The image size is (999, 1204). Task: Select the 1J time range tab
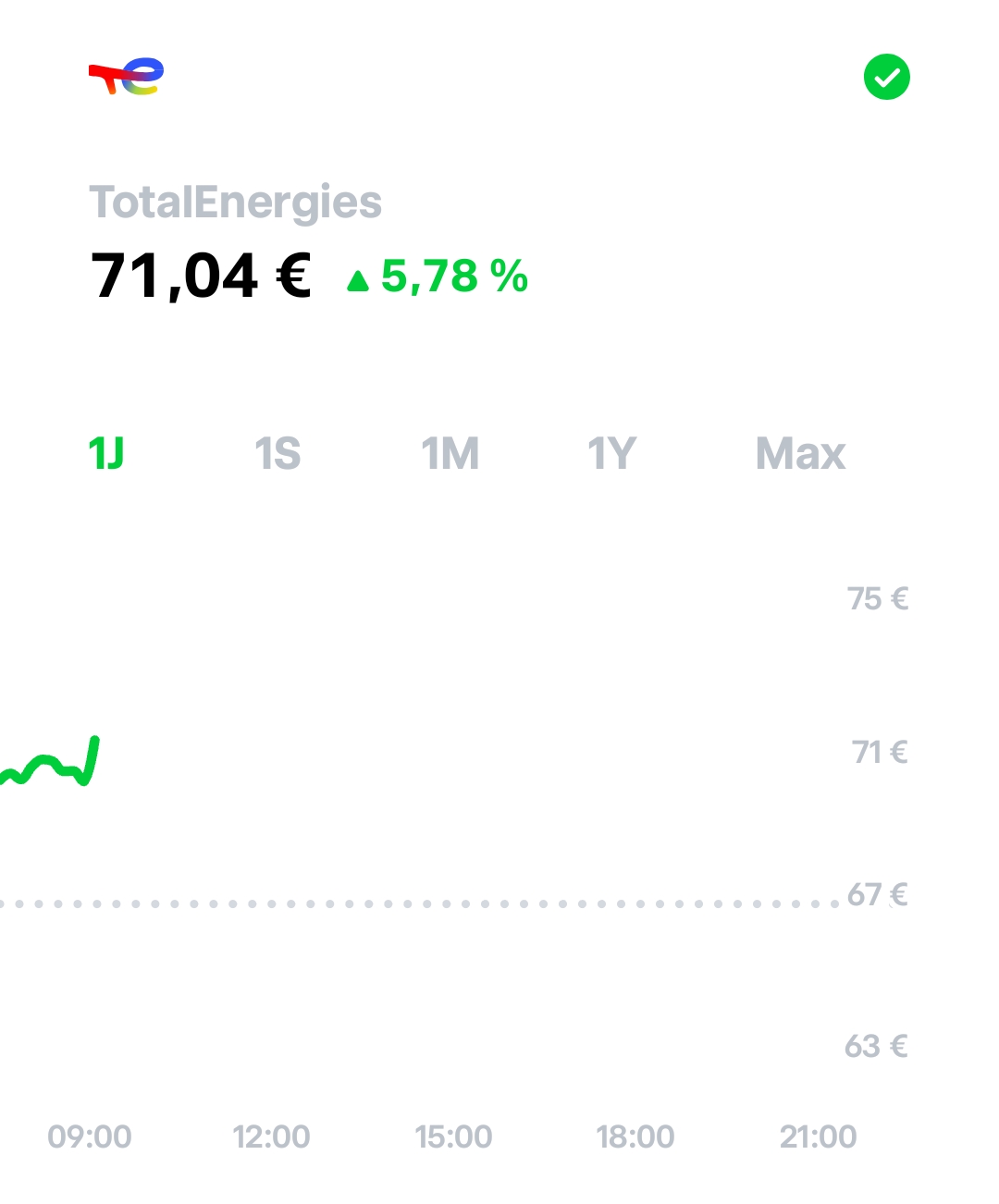coord(106,454)
